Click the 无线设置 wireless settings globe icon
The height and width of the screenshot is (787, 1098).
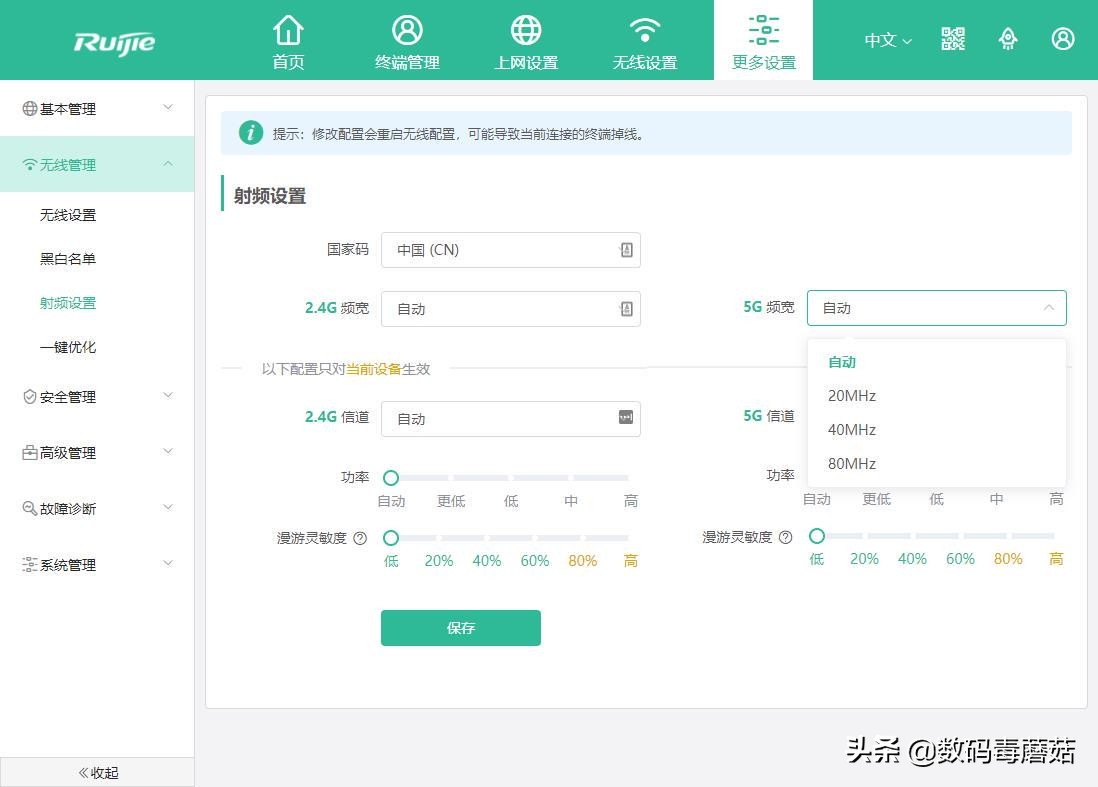coord(644,40)
